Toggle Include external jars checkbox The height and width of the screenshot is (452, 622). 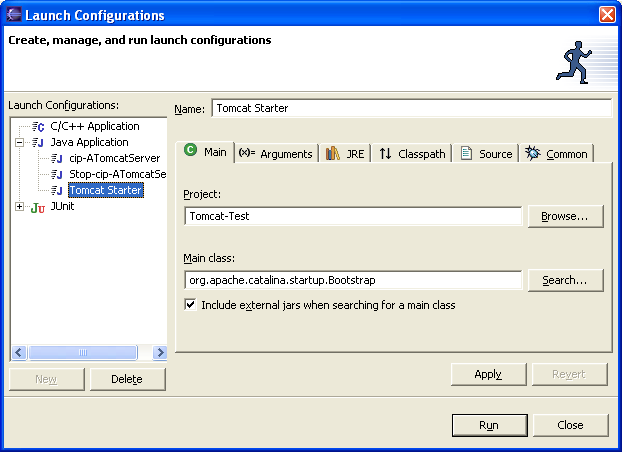tap(191, 305)
